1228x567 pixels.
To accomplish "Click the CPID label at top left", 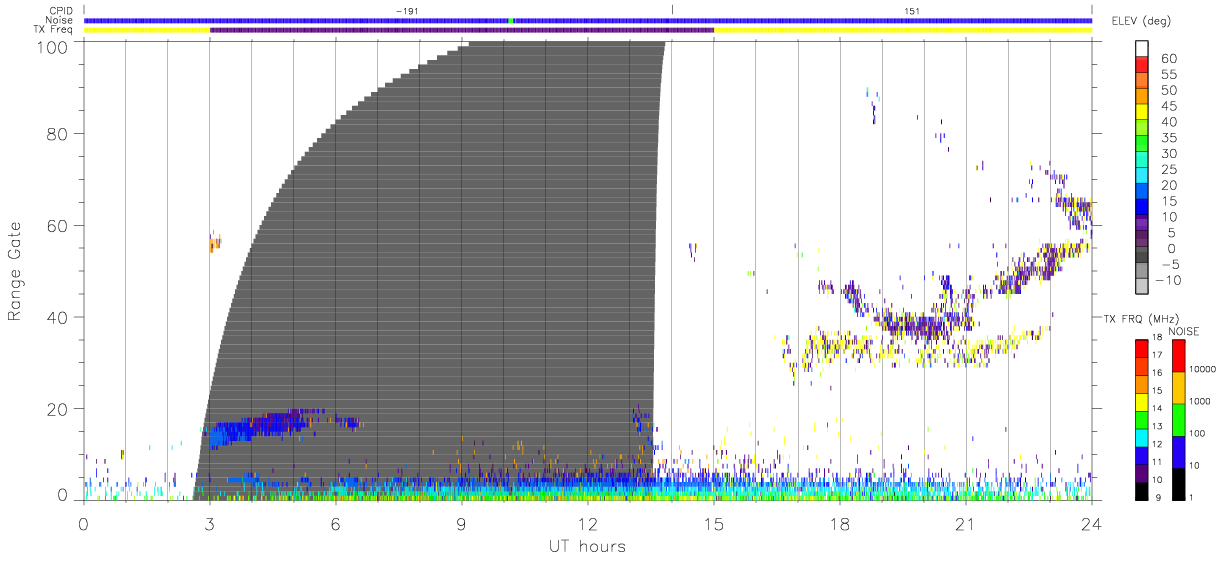I will pyautogui.click(x=61, y=11).
